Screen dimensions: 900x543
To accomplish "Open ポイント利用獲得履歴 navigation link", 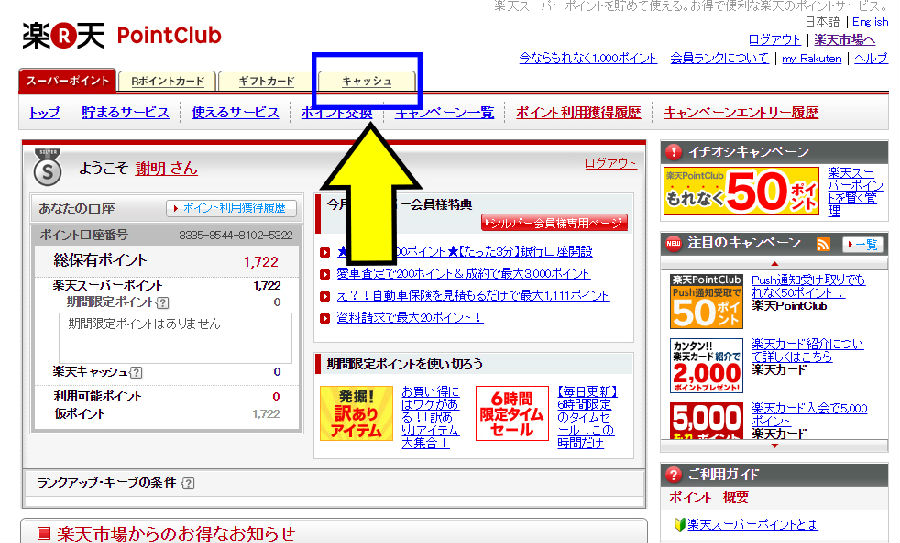I will 579,112.
